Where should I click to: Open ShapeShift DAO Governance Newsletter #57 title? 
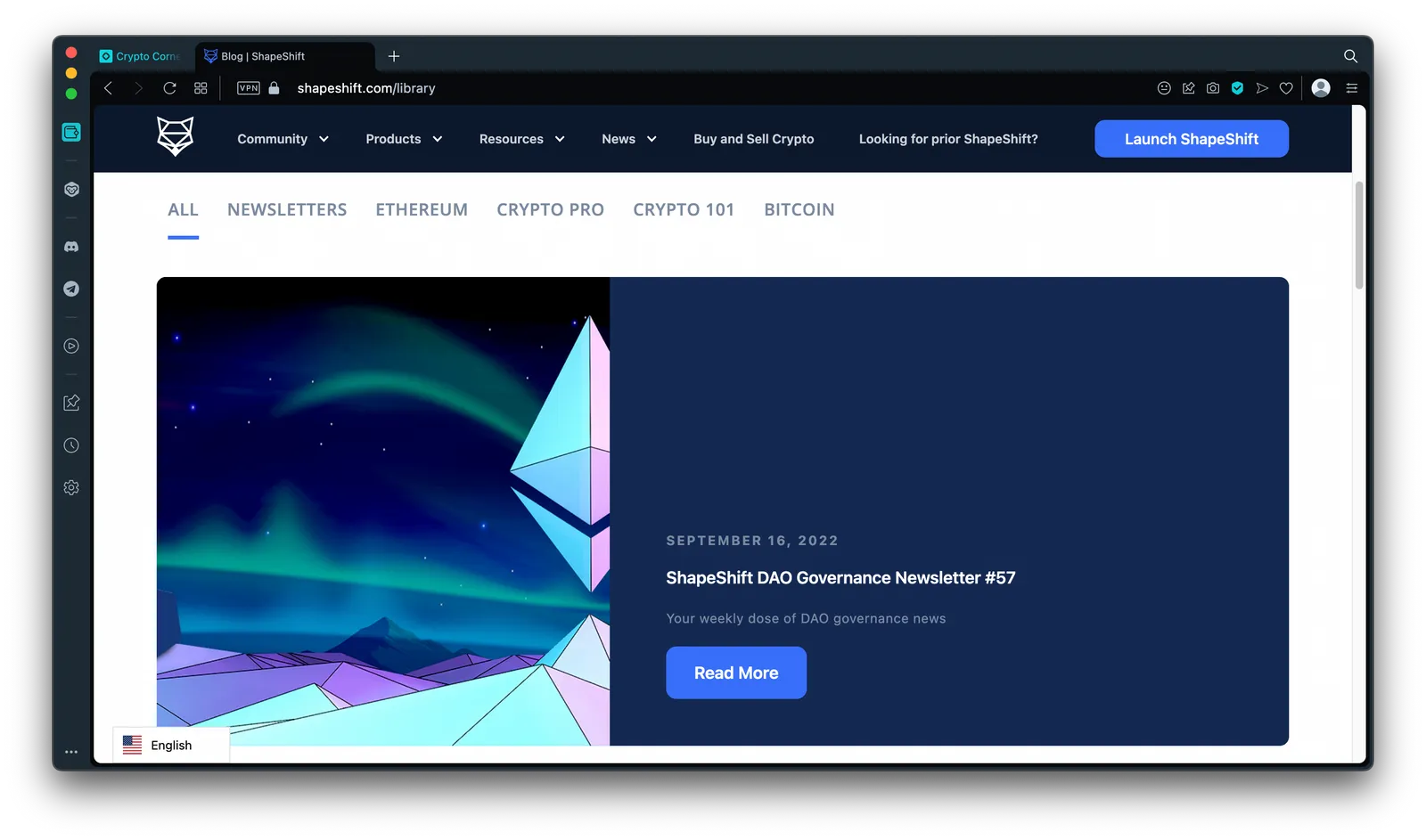(840, 578)
